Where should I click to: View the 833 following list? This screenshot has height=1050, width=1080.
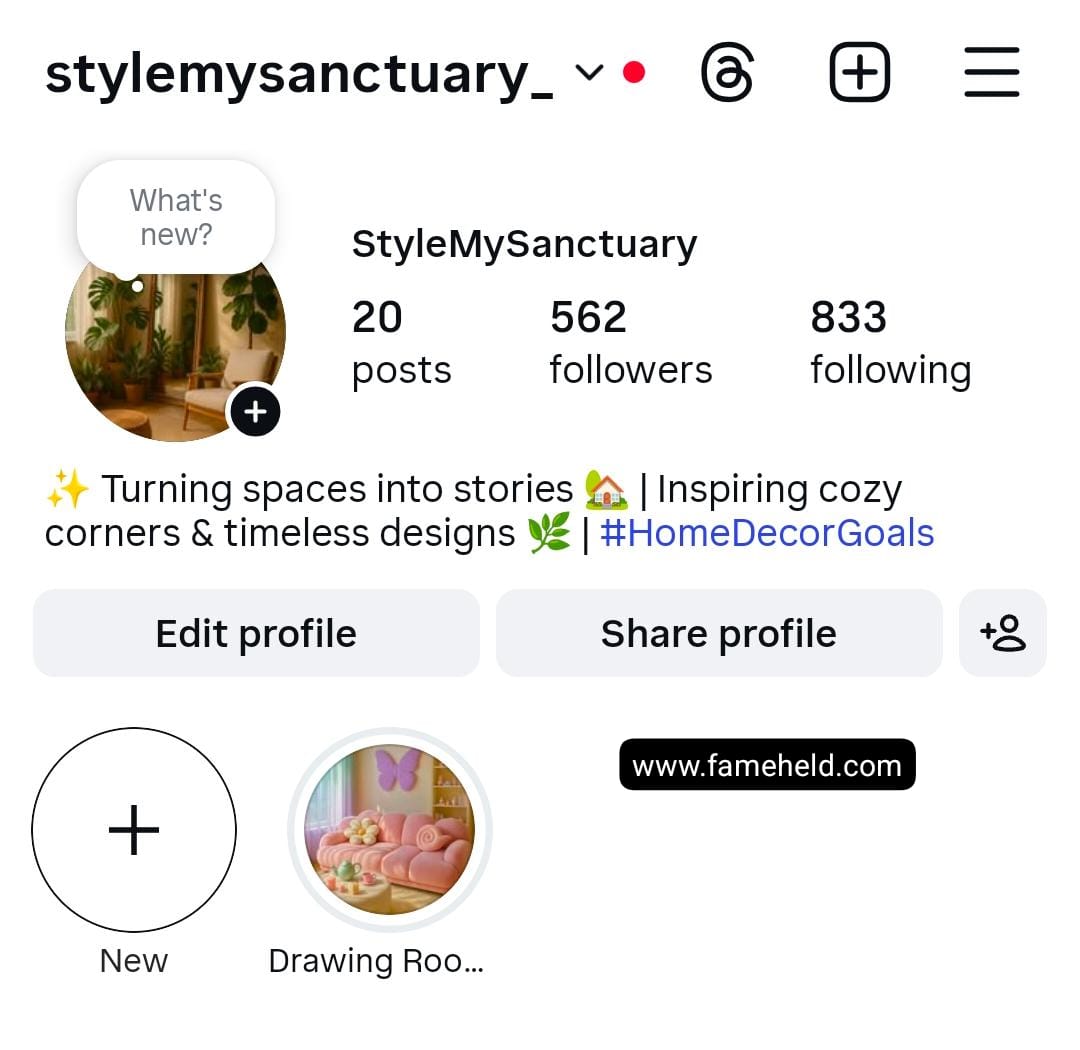click(x=890, y=343)
